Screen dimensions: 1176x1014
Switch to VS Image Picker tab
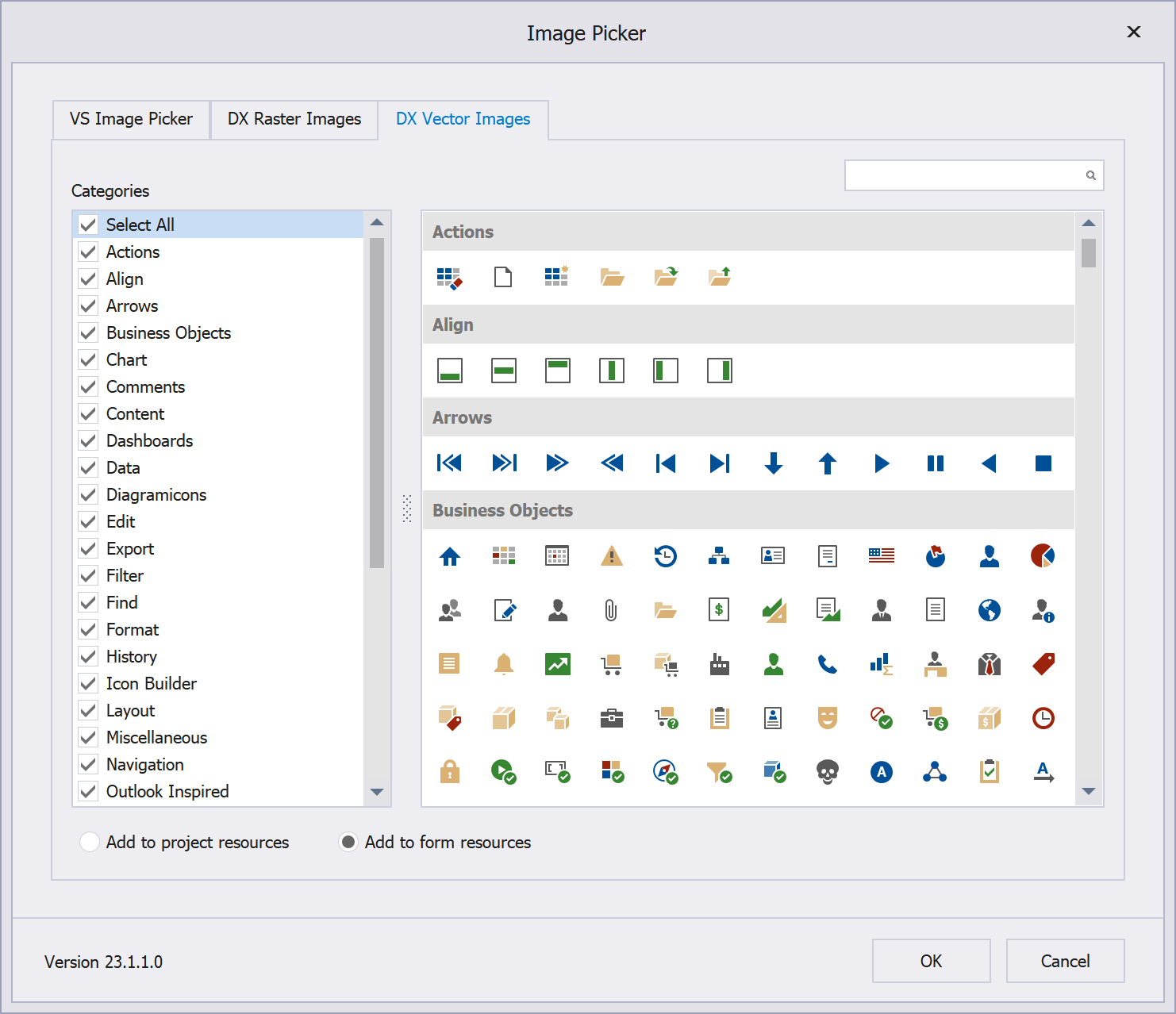[x=131, y=119]
